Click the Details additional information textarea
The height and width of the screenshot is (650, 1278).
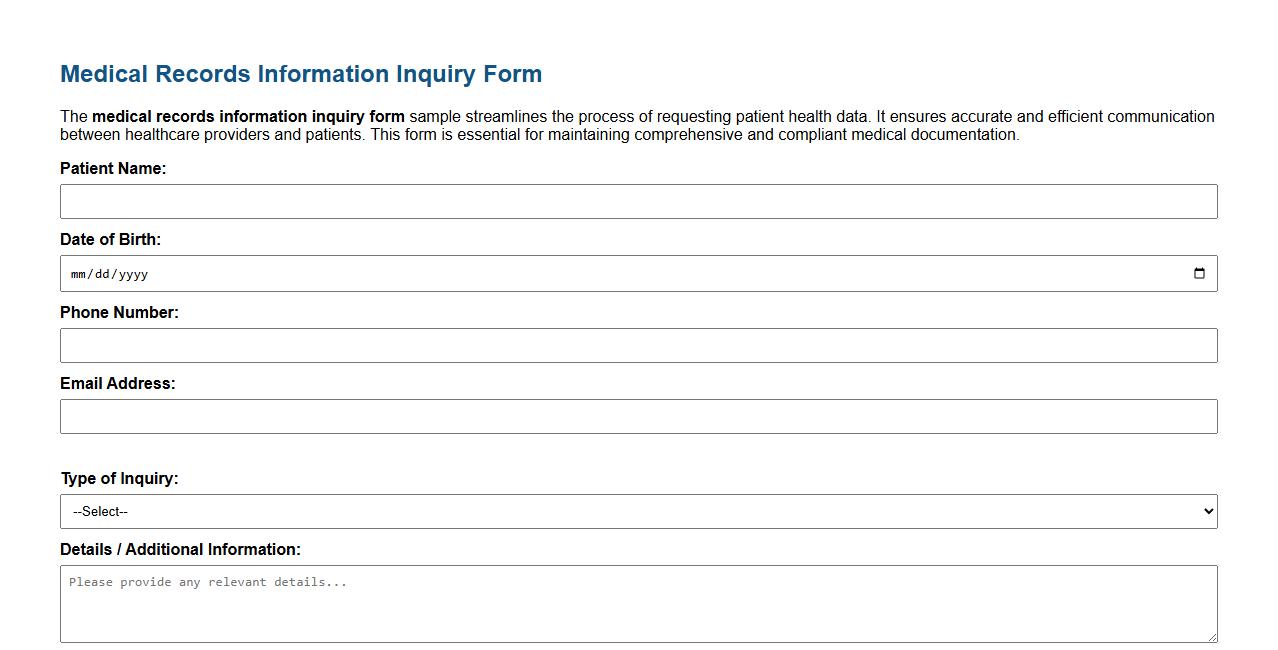click(x=640, y=600)
